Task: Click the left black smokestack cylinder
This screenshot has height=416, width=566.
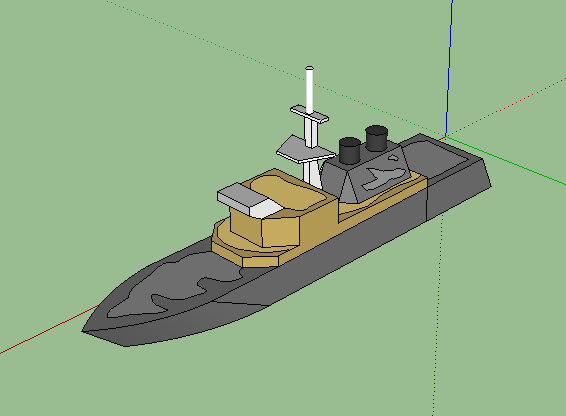Action: pyautogui.click(x=350, y=151)
